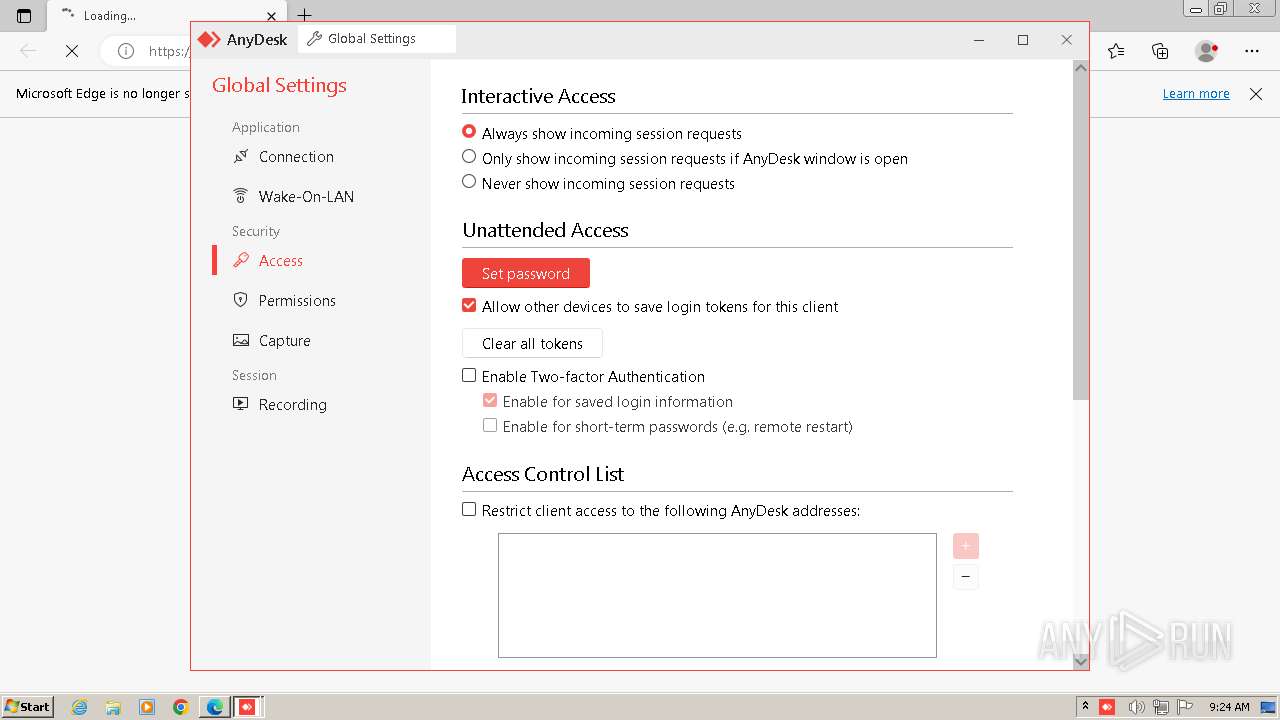Check Restrict client access checkbox

click(x=469, y=510)
